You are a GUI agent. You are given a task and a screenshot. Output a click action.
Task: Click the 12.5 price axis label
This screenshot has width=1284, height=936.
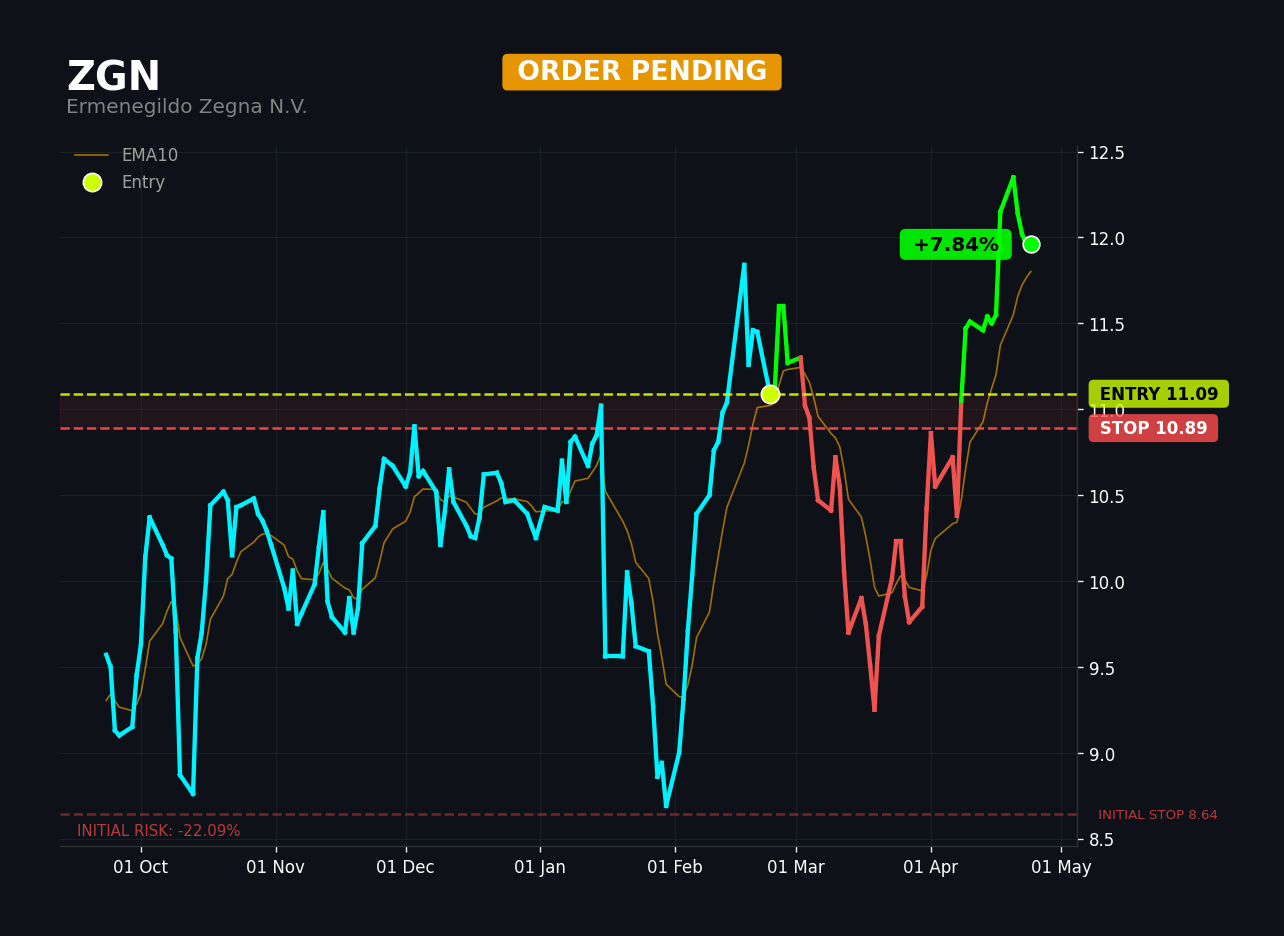coord(1107,153)
